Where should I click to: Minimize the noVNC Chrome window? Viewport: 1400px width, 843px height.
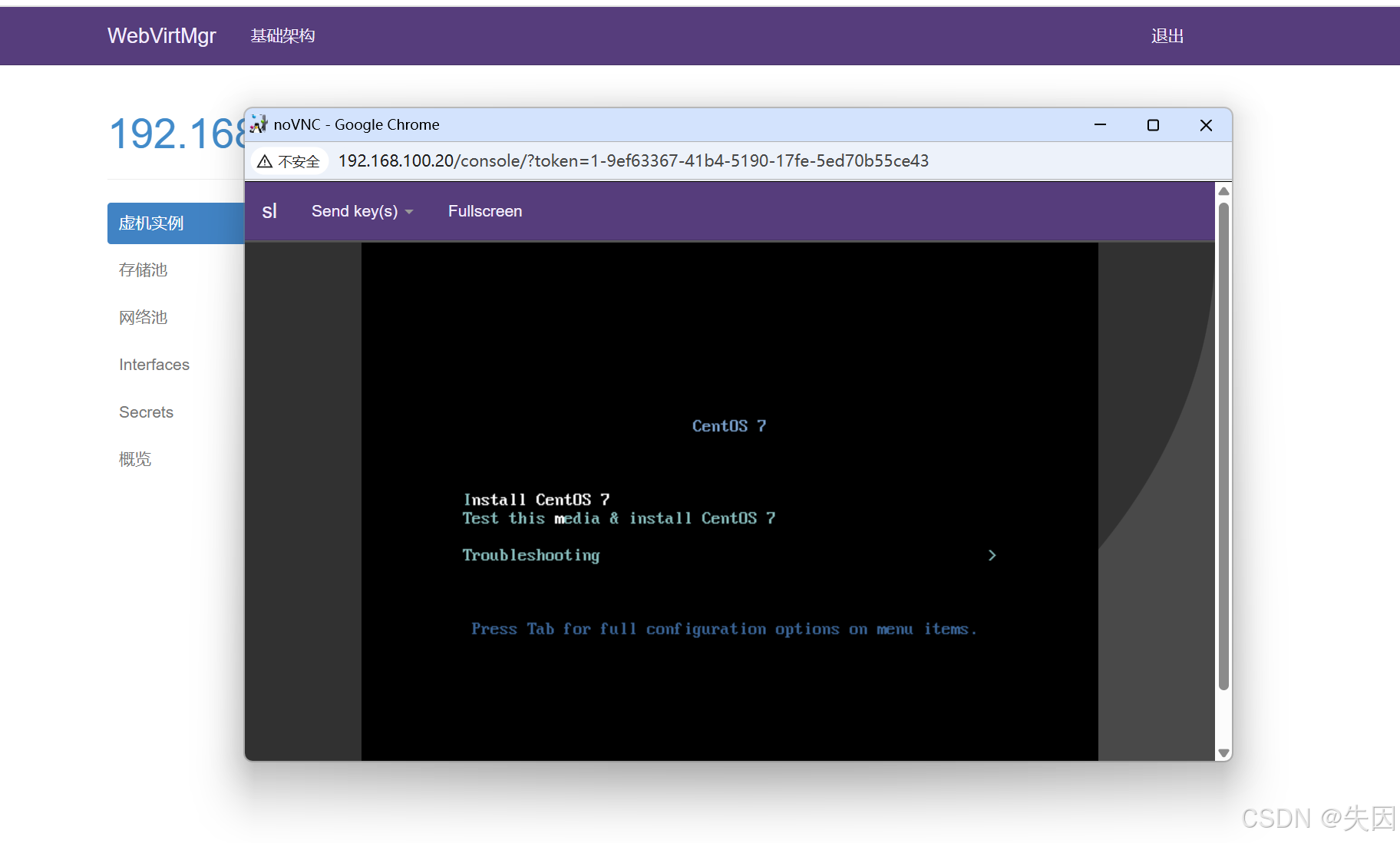click(x=1100, y=125)
